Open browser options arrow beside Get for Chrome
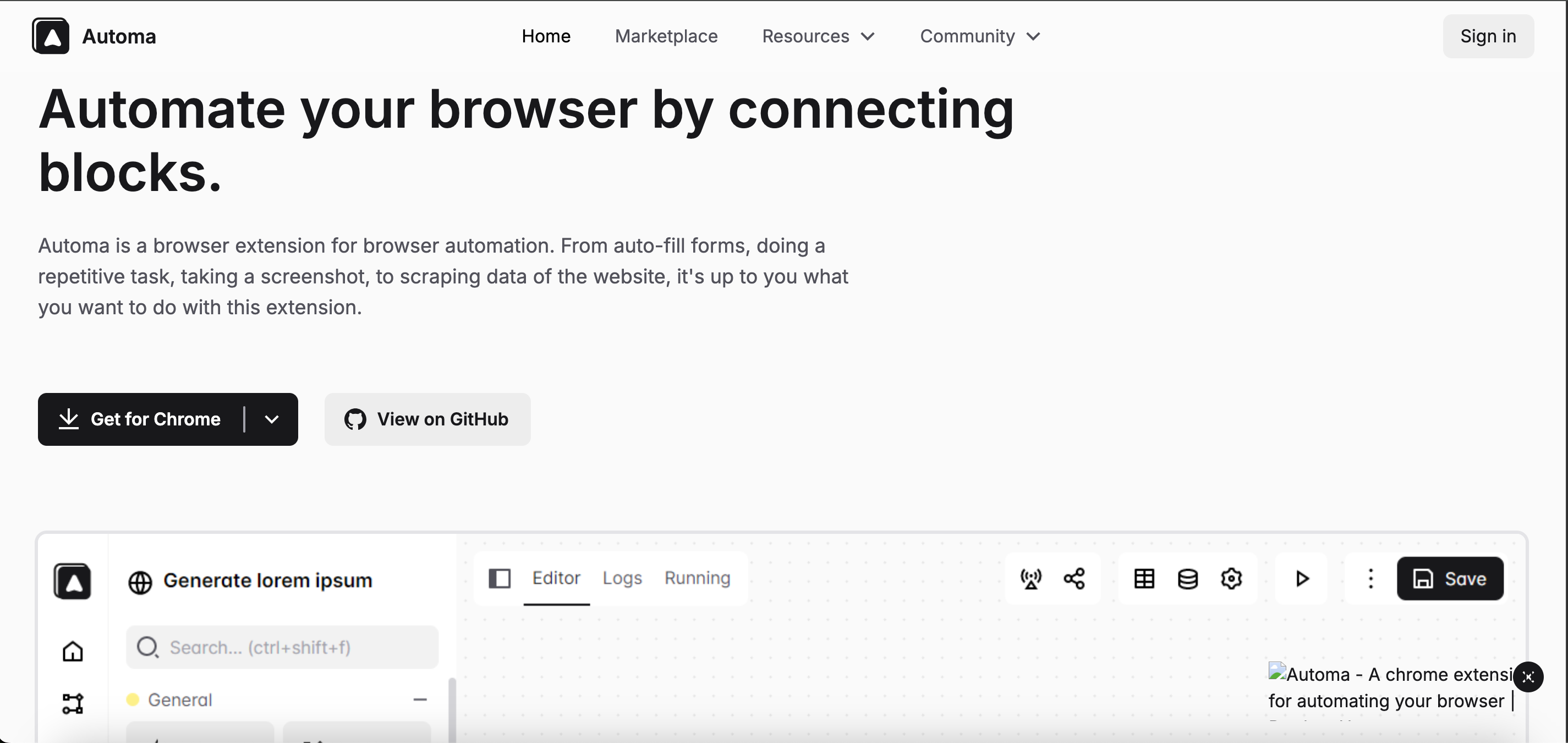The width and height of the screenshot is (1568, 743). pos(272,419)
